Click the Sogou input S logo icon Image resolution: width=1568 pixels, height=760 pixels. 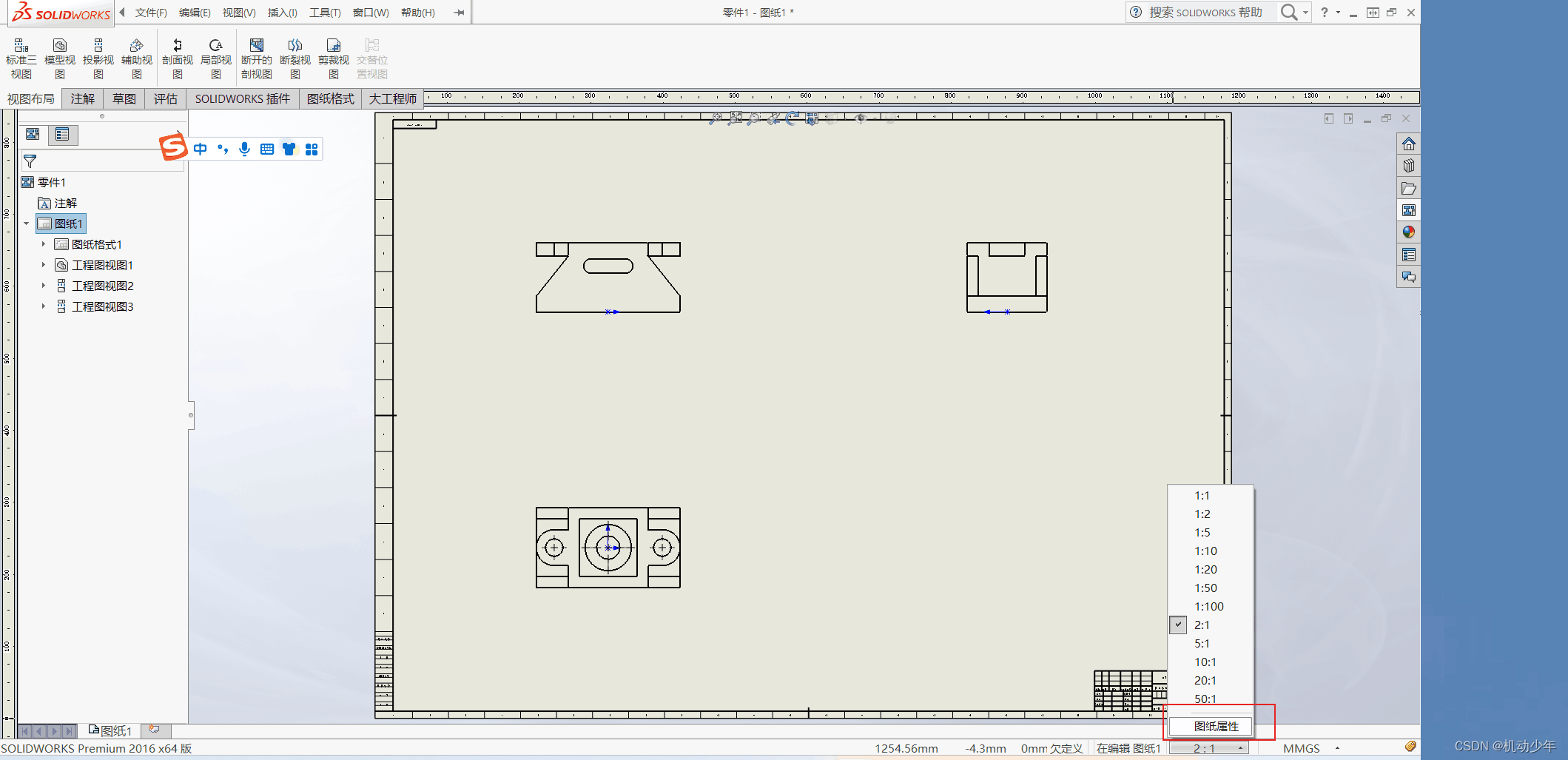point(173,147)
